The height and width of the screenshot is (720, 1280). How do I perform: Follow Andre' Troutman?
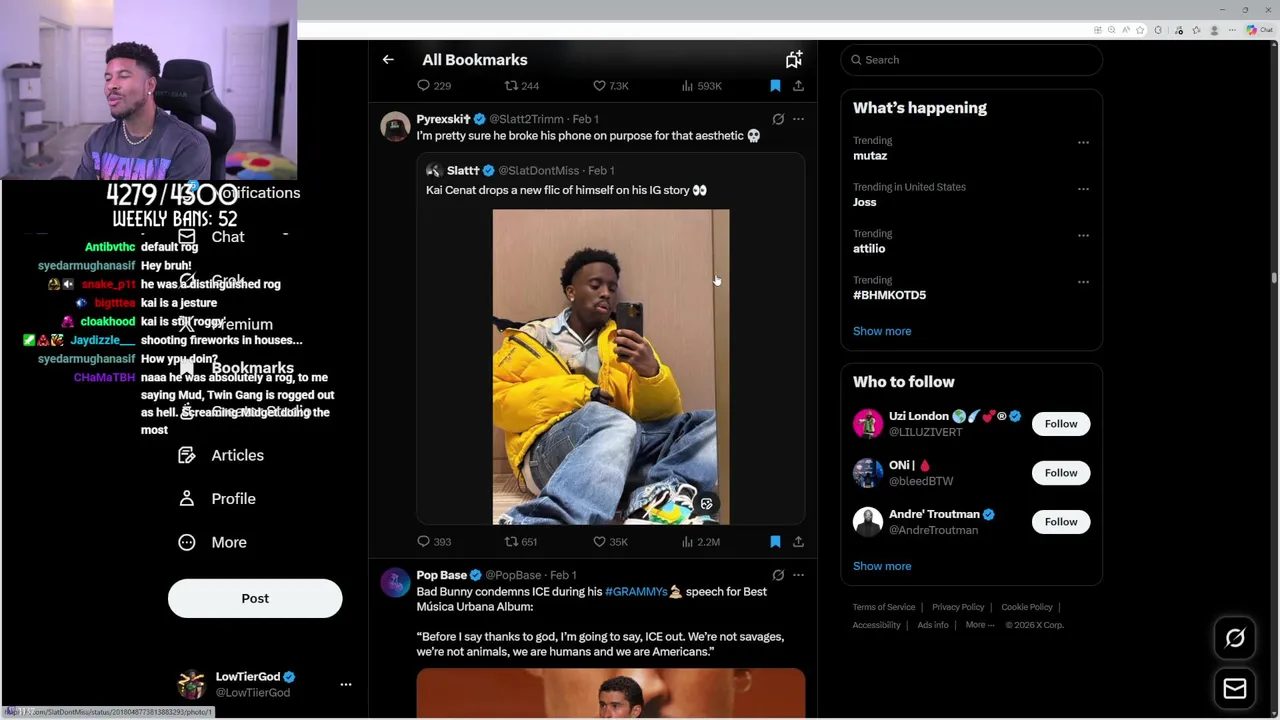pyautogui.click(x=1061, y=522)
